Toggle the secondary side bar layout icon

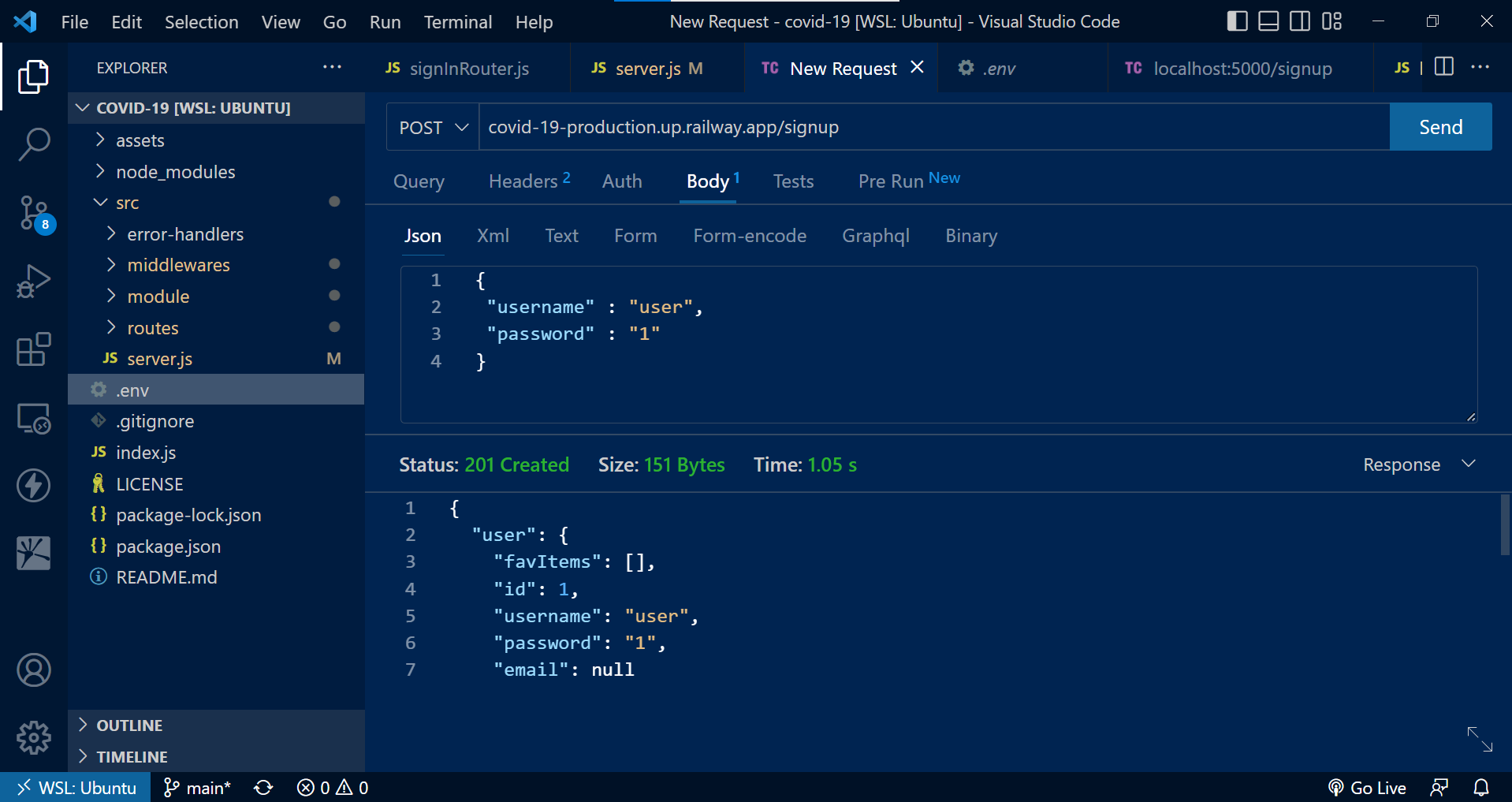tap(1300, 21)
